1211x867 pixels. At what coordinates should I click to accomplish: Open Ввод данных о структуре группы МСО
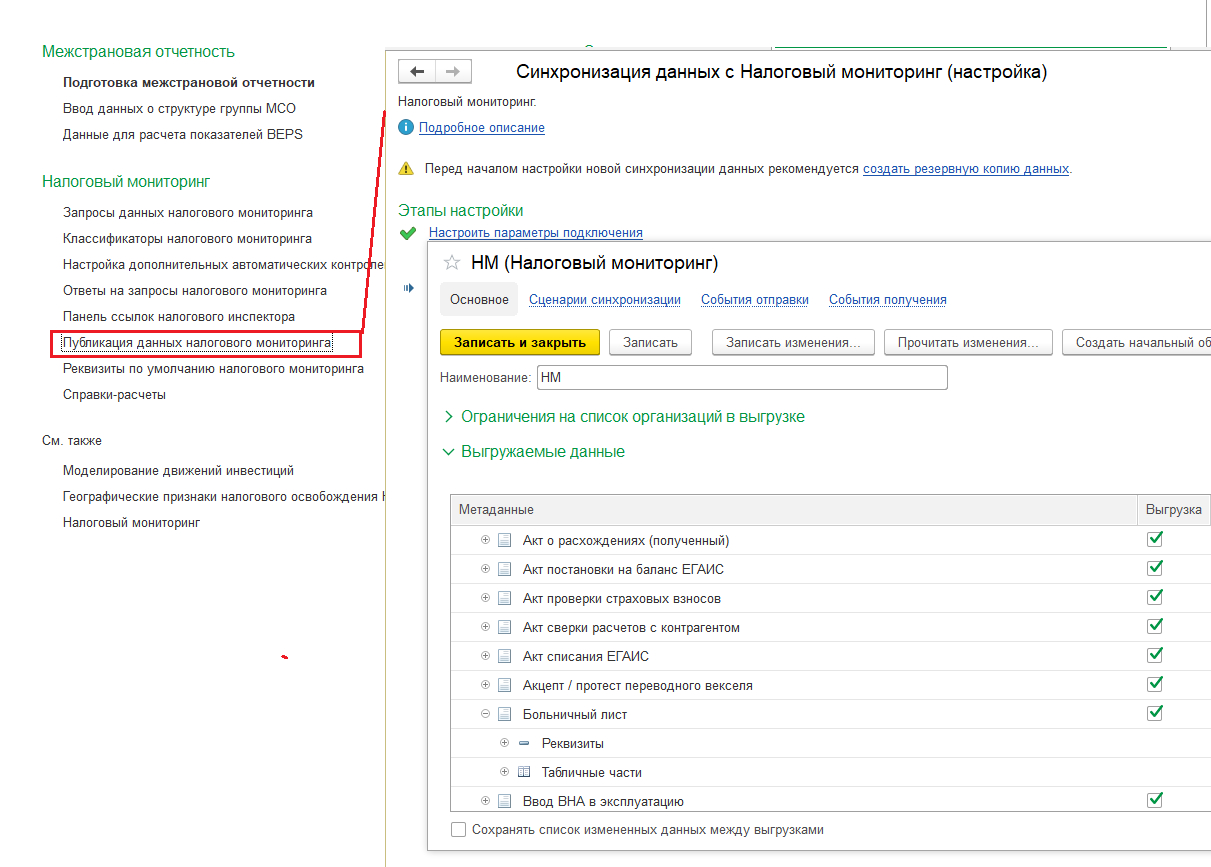(x=179, y=108)
